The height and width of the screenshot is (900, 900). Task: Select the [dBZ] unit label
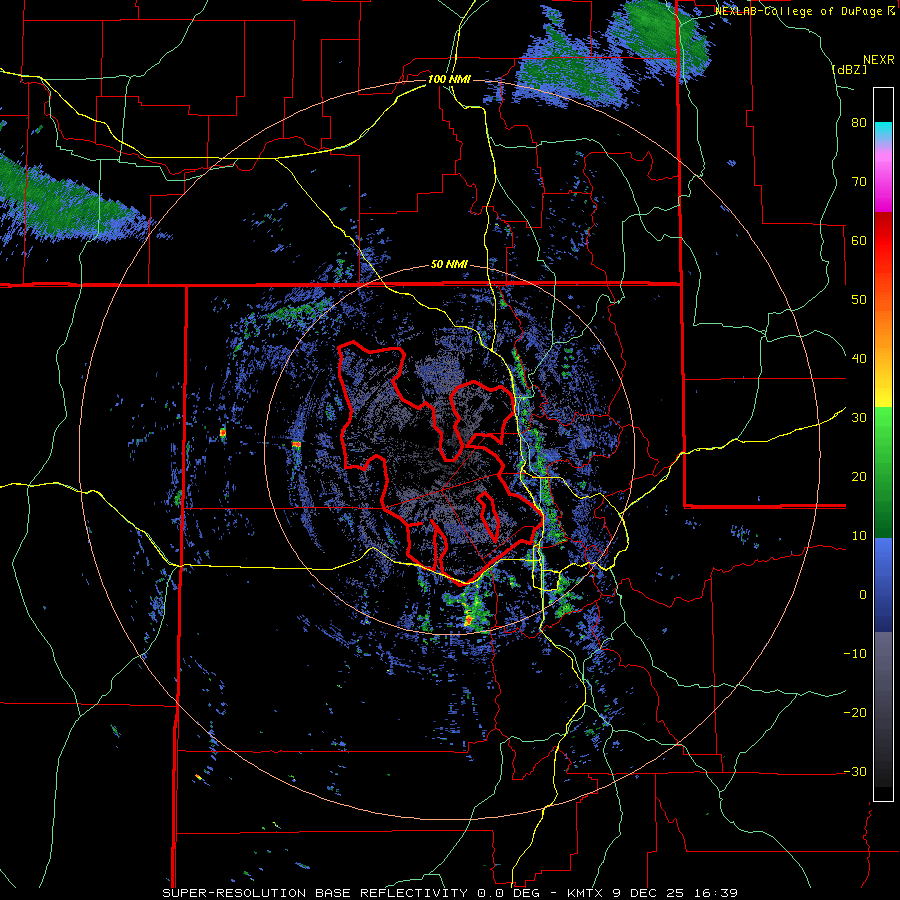848,69
